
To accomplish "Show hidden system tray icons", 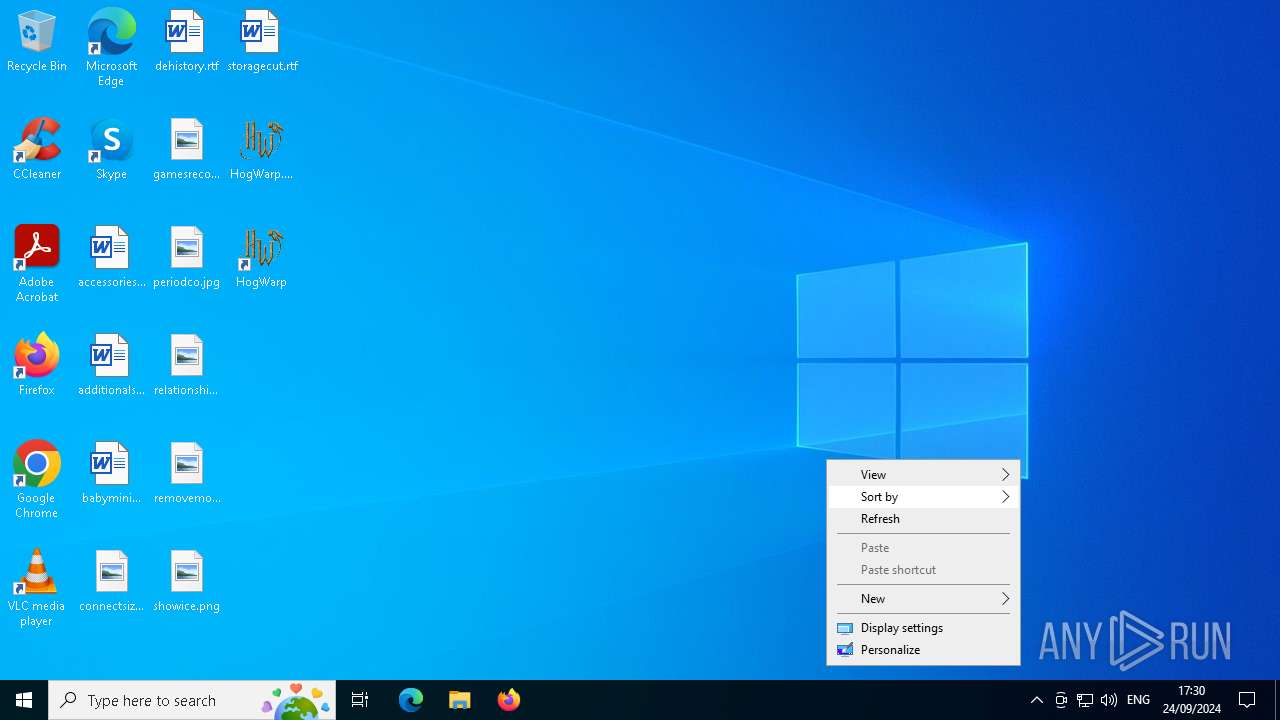I will tap(1037, 700).
